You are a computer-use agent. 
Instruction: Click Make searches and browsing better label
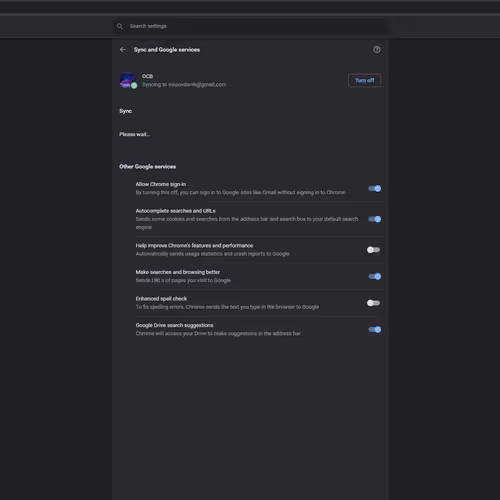pyautogui.click(x=177, y=272)
